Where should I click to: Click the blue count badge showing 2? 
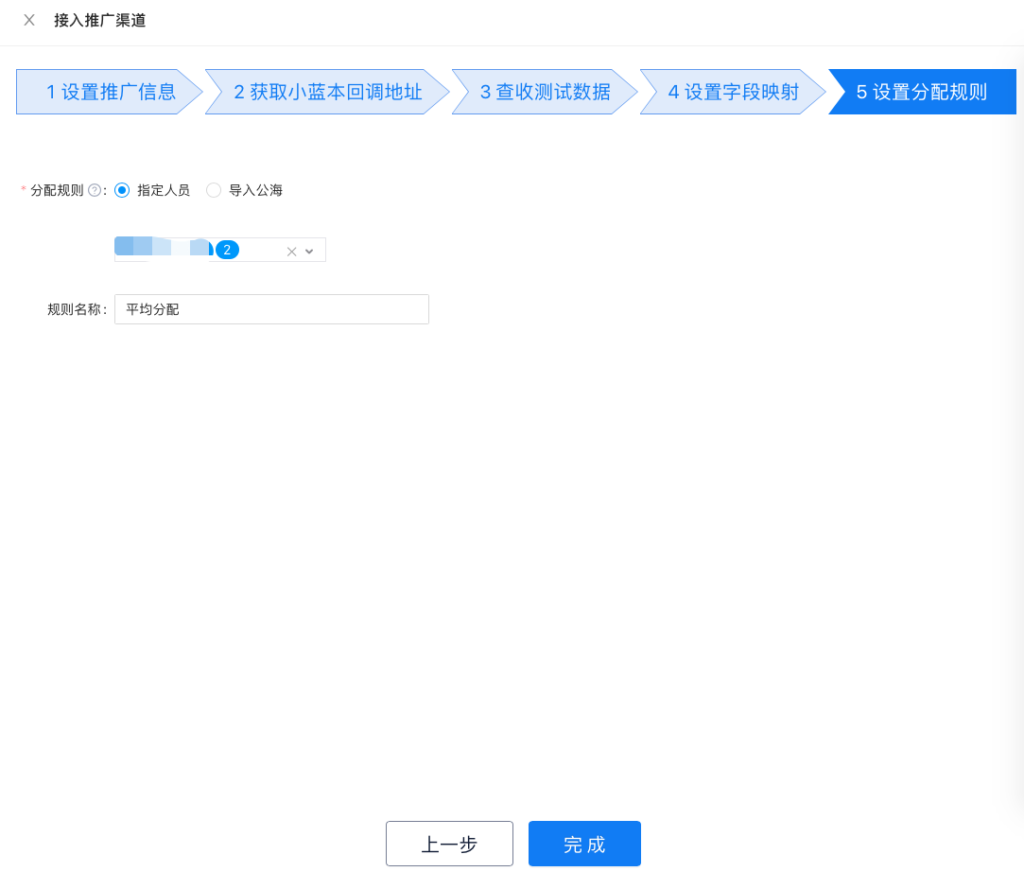[227, 250]
